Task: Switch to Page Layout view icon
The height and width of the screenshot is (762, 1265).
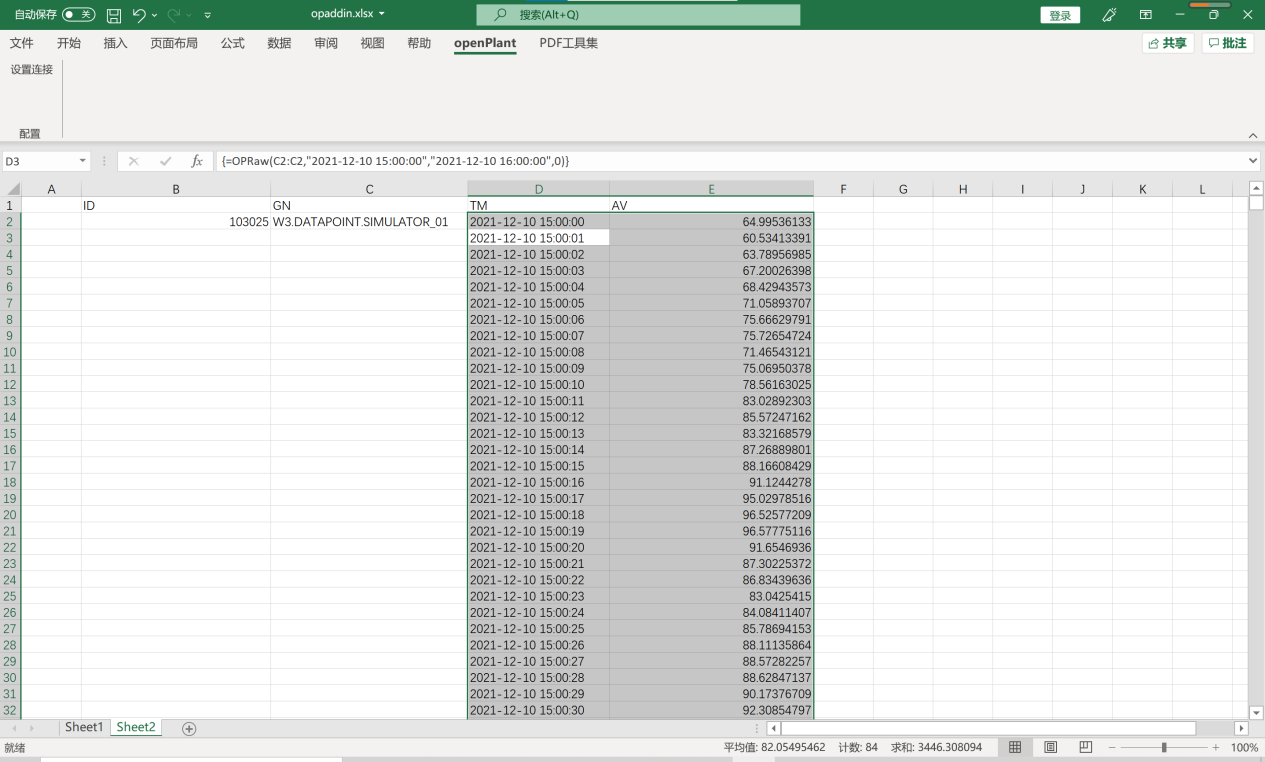Action: pyautogui.click(x=1051, y=747)
